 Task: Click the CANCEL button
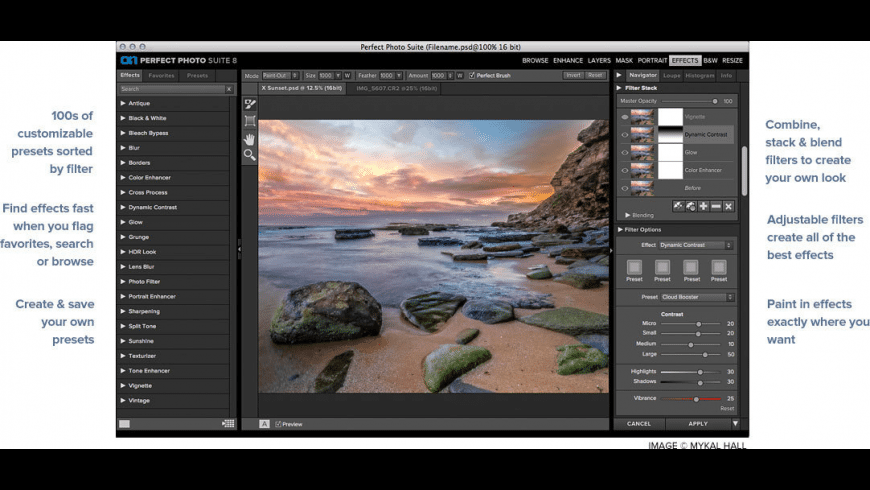coord(639,423)
